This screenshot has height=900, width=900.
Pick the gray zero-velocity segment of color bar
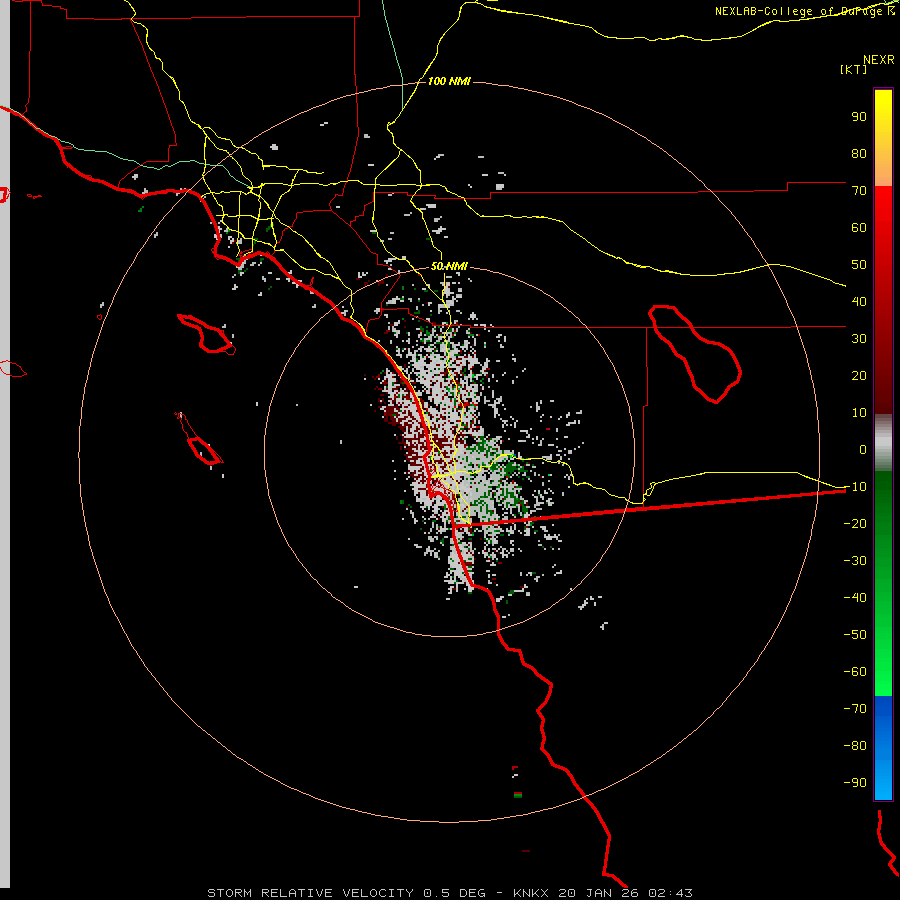tap(883, 443)
